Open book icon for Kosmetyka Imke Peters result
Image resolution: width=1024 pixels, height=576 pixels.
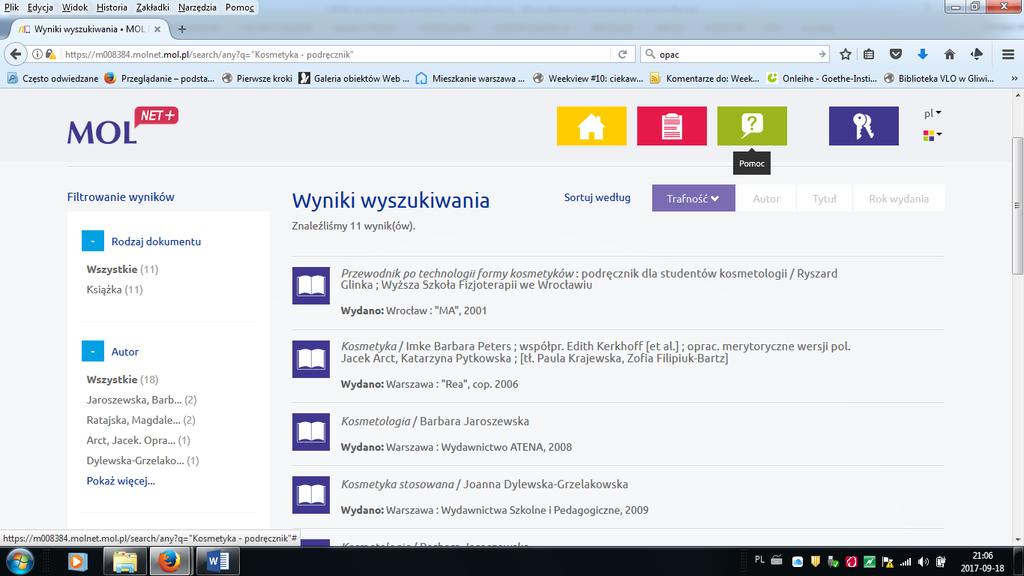coord(311,359)
